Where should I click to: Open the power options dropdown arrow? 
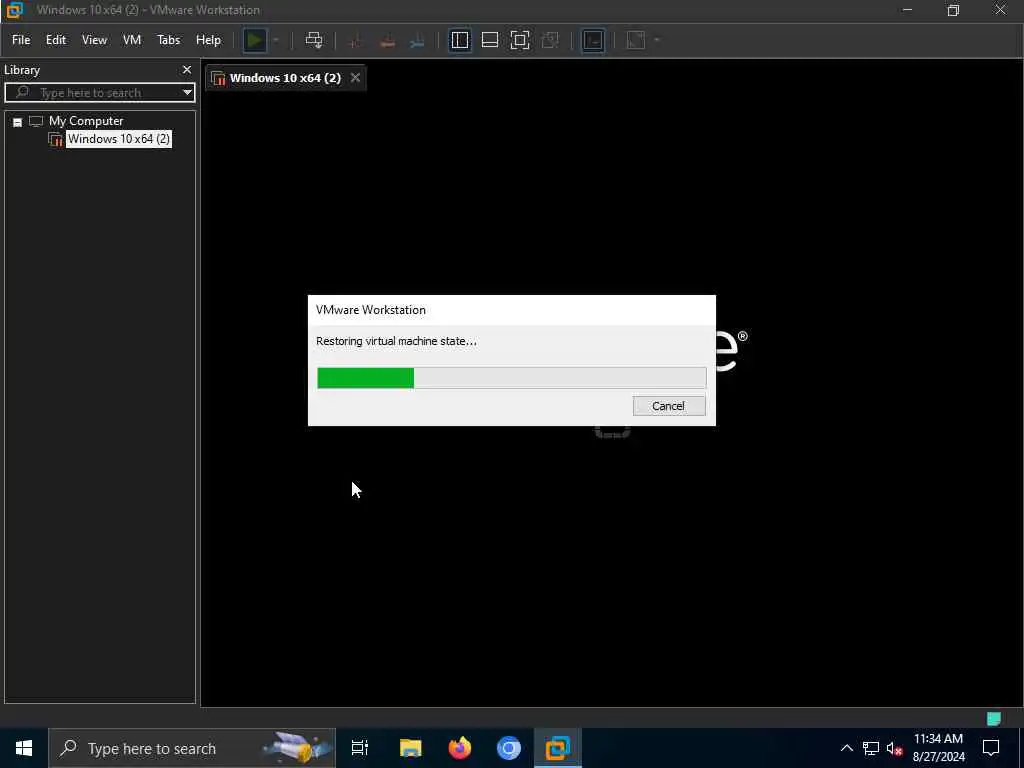[276, 40]
